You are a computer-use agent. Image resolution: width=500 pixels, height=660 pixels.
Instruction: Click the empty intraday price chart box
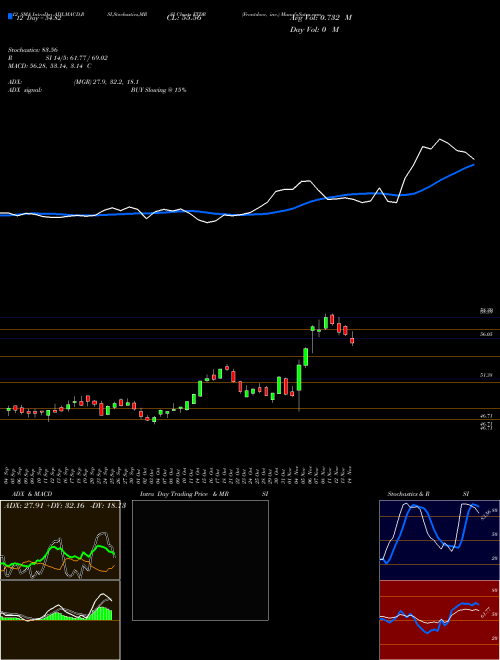200,560
